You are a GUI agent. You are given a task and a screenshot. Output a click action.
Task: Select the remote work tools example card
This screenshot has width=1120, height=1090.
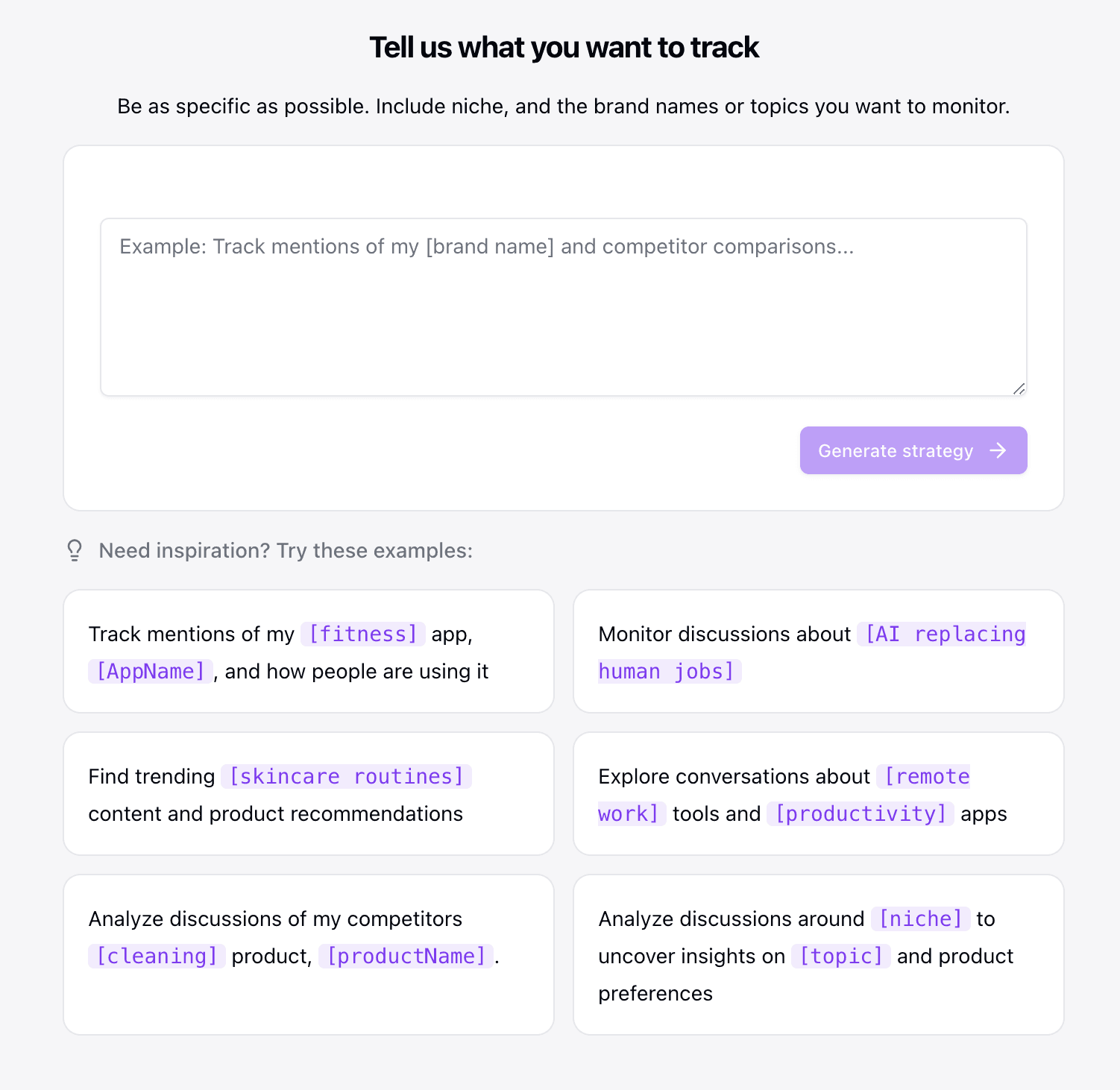[818, 793]
